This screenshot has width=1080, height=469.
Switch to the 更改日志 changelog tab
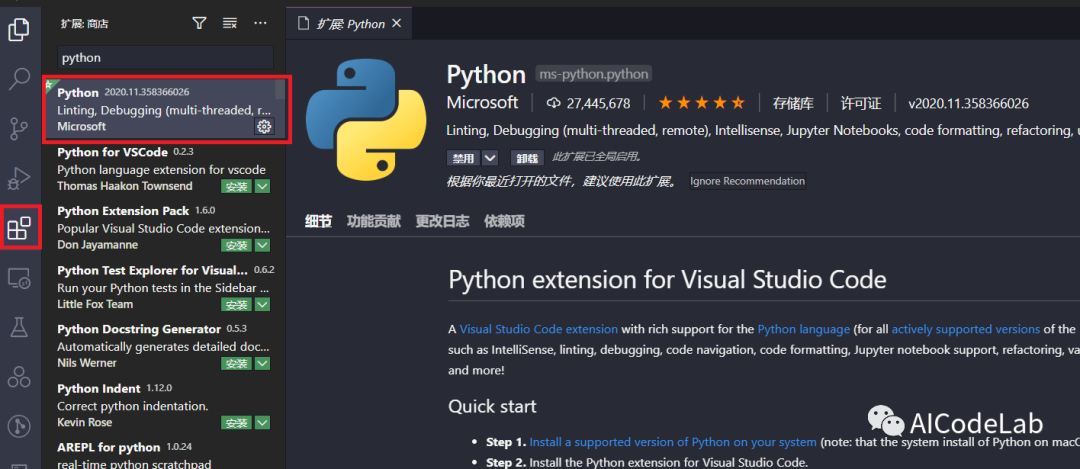(442, 221)
